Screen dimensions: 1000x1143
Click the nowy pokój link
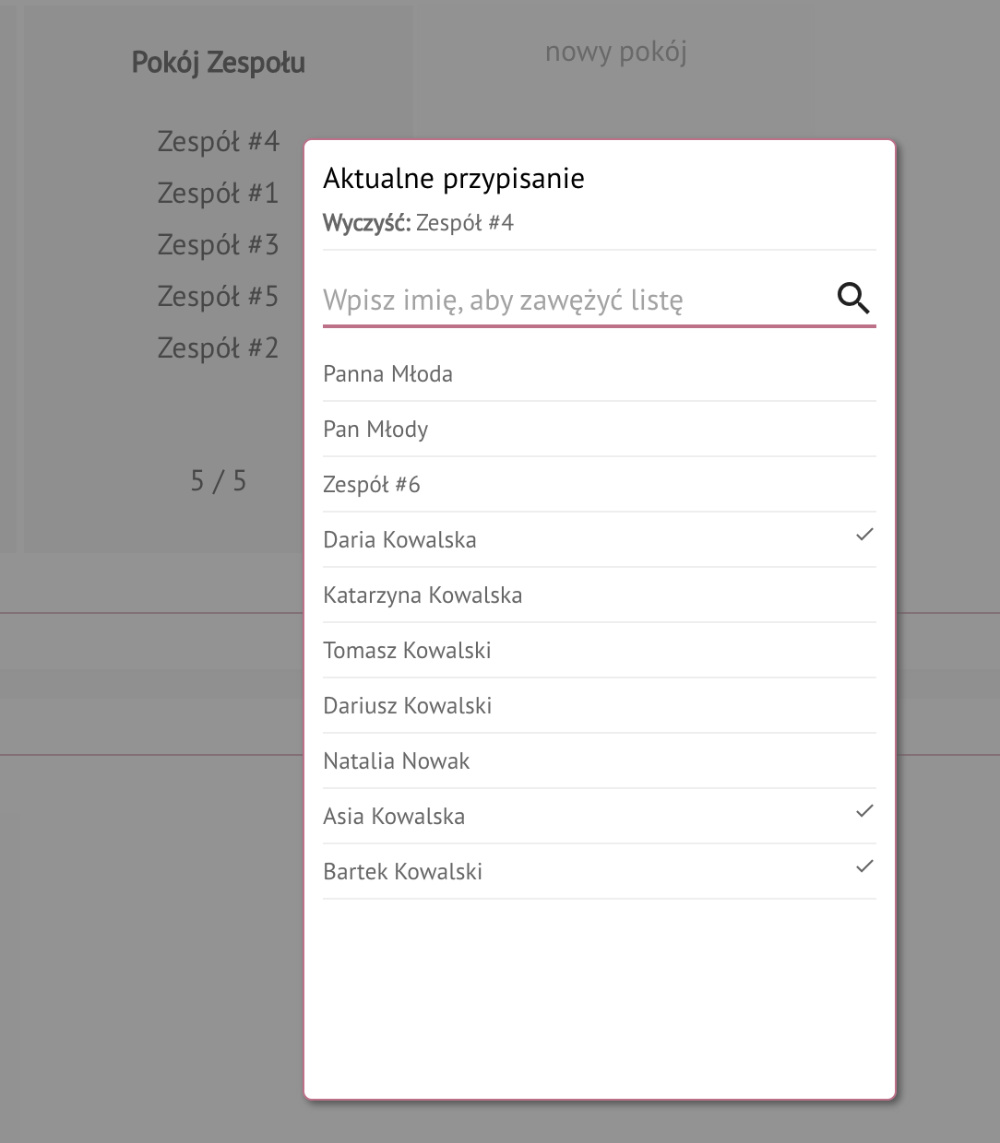click(616, 52)
